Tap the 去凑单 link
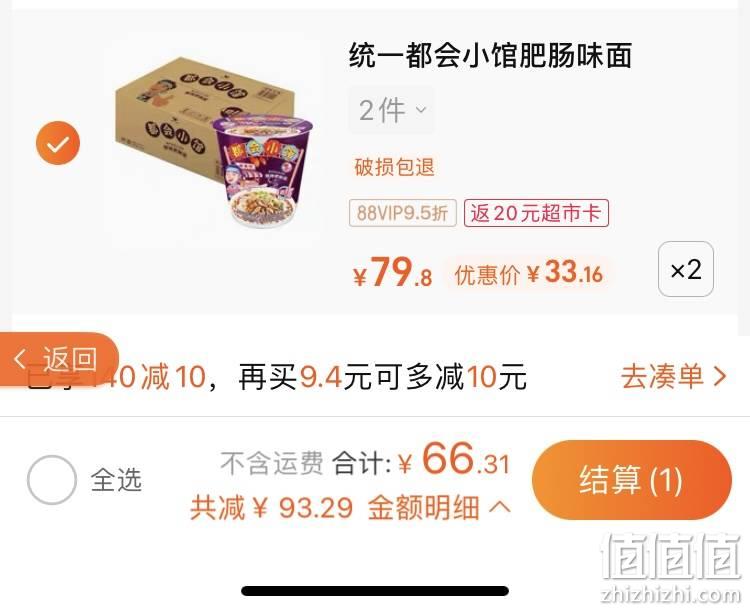 coord(662,376)
